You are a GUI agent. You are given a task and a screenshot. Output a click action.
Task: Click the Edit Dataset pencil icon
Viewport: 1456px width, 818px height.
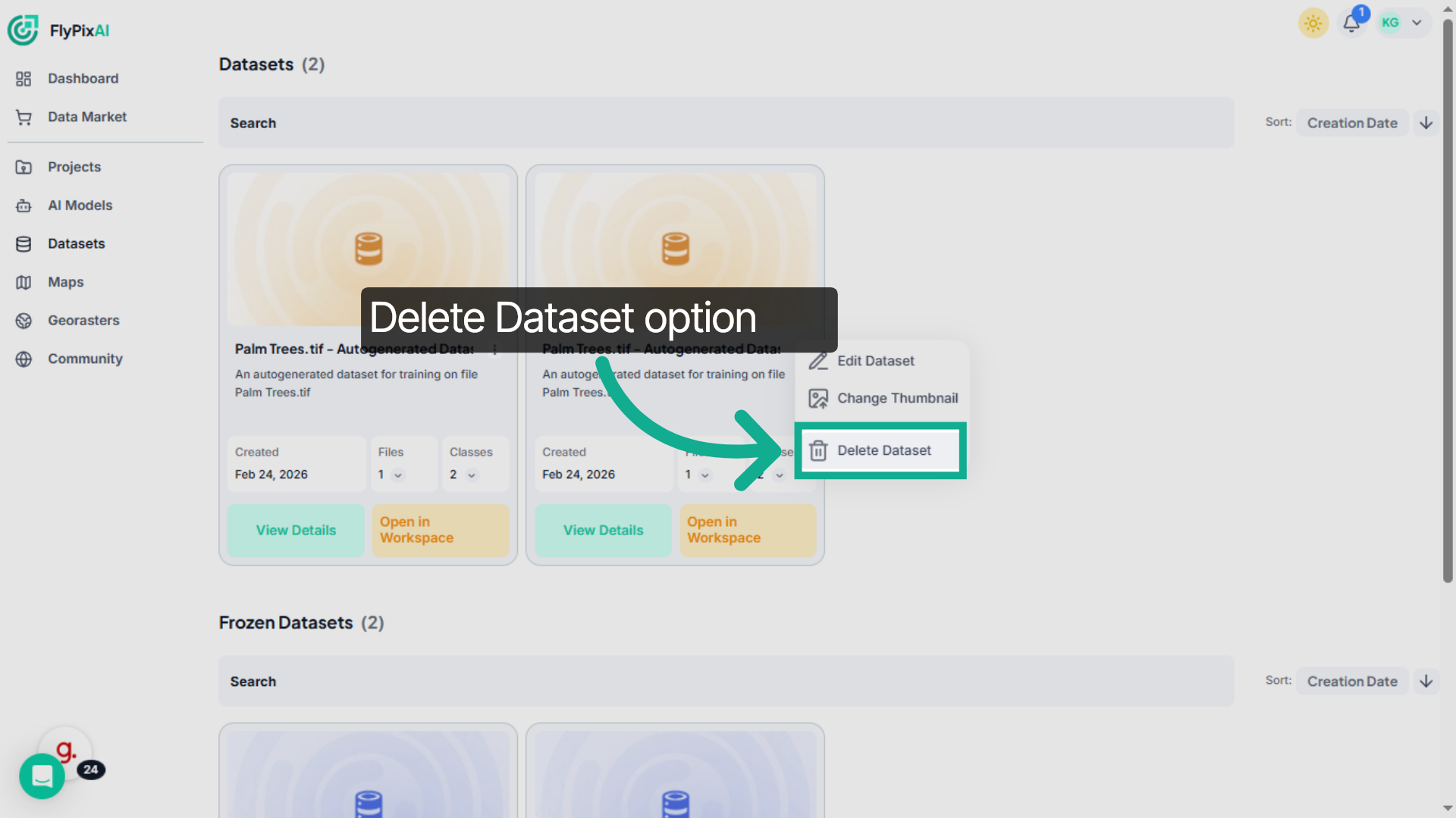(x=818, y=362)
